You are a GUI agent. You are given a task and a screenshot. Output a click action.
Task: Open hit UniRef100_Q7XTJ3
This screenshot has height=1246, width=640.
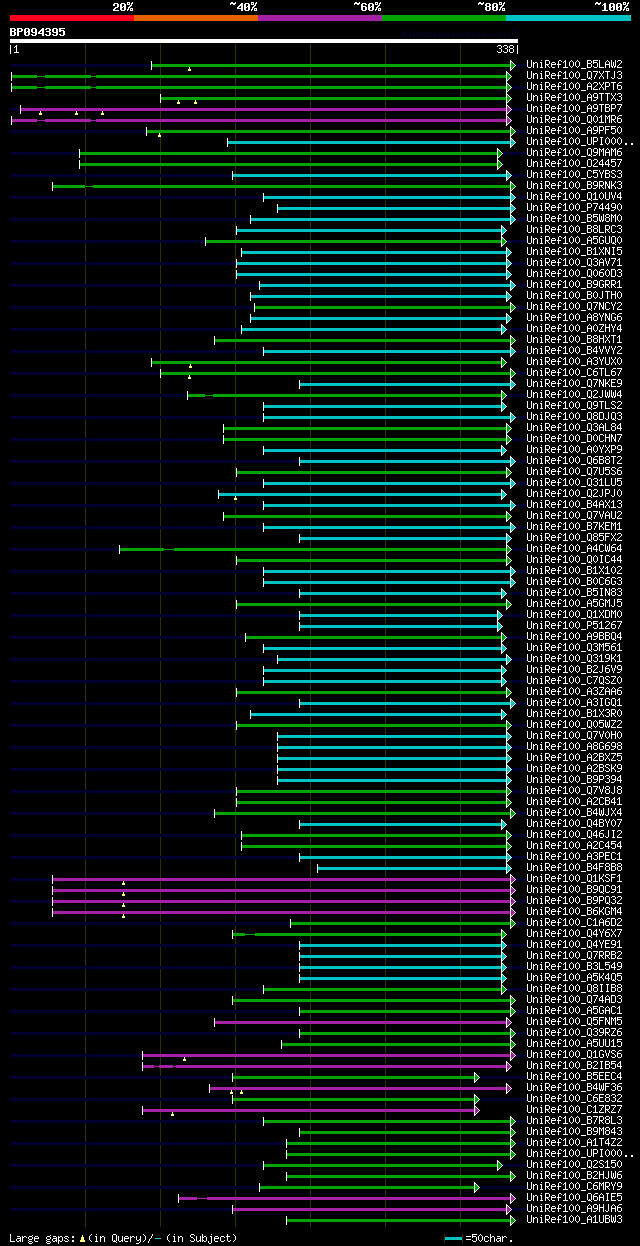point(574,76)
